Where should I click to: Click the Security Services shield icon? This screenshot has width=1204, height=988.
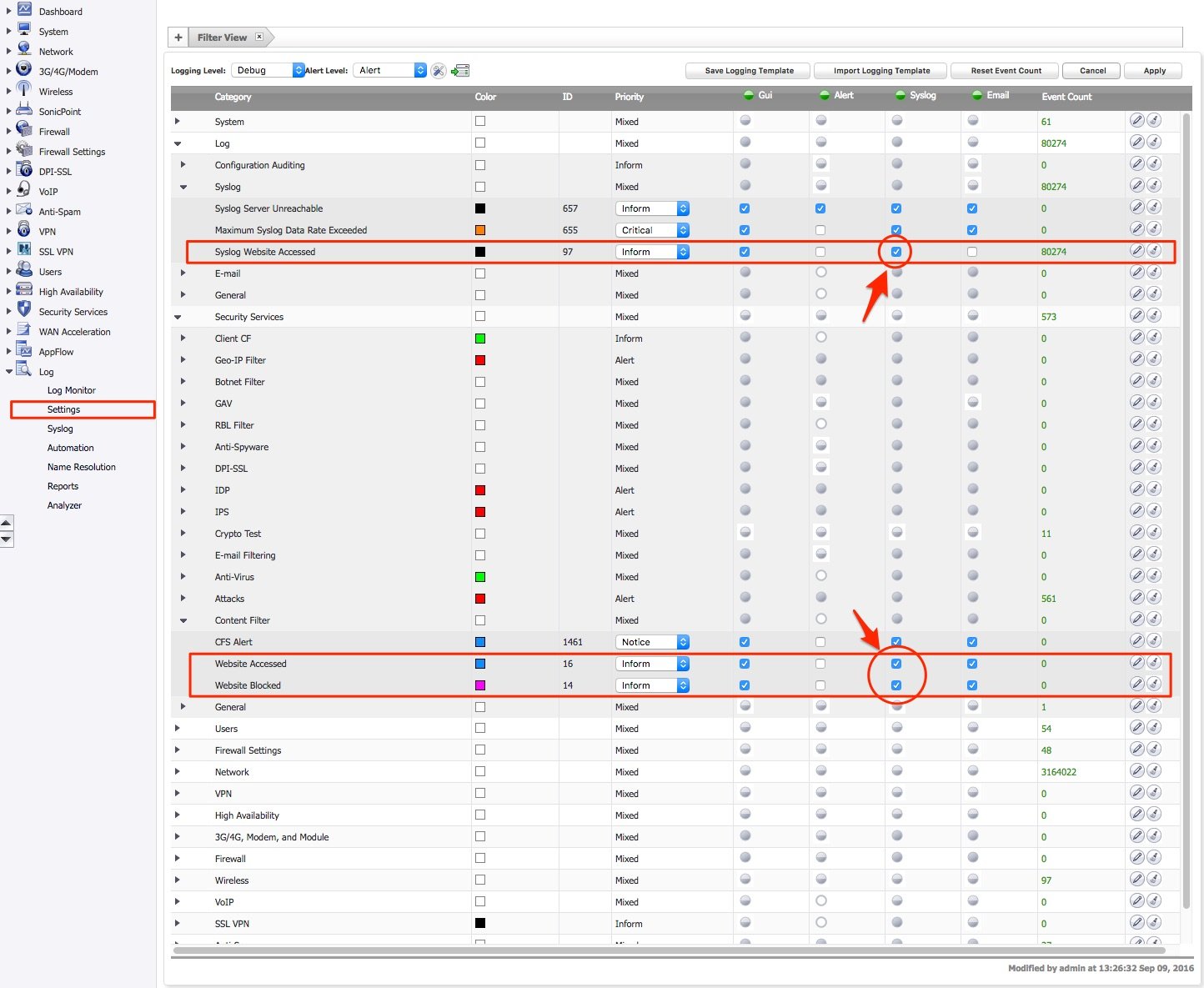click(x=24, y=309)
